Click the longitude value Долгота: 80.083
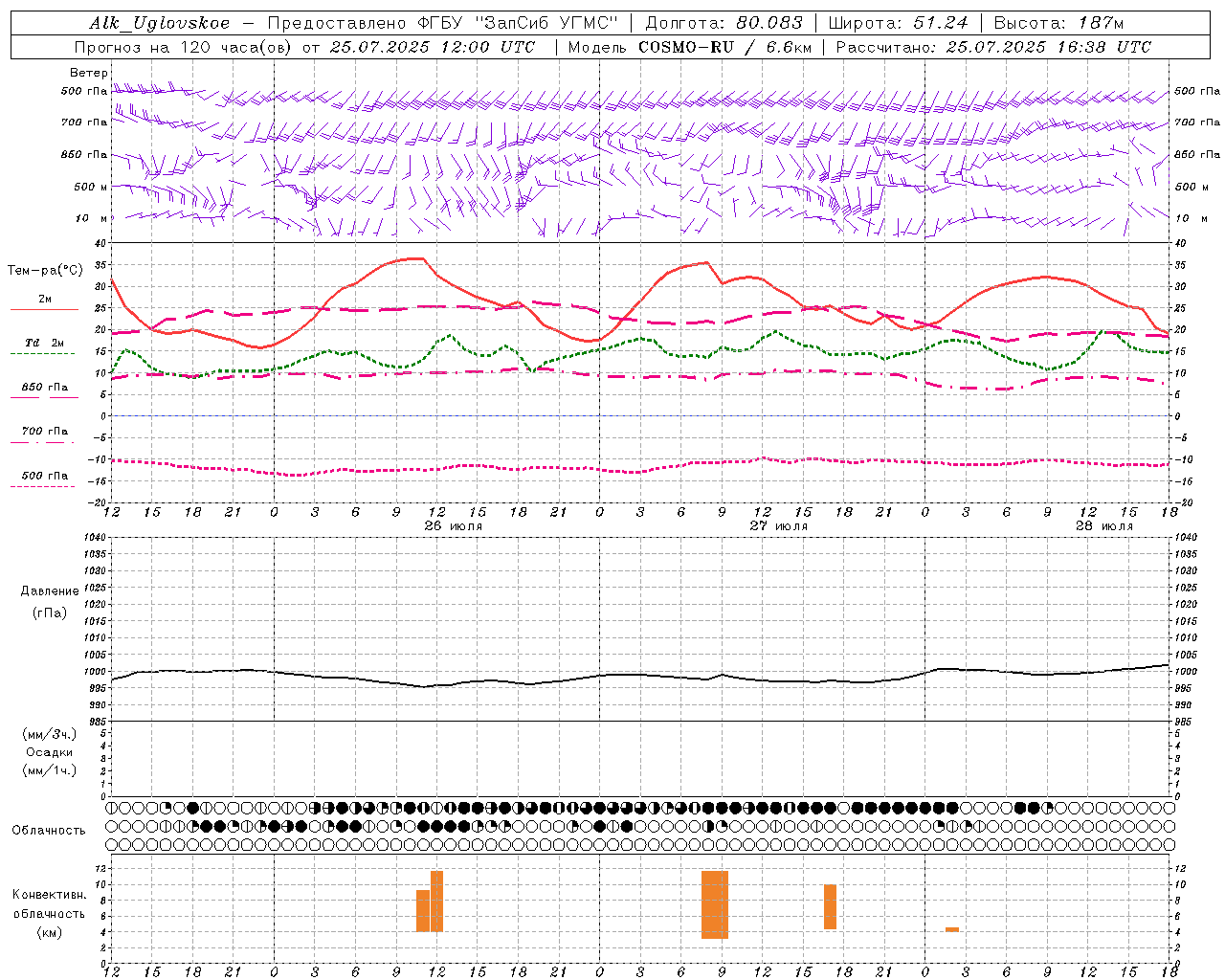This screenshot has width=1225, height=980. (724, 23)
